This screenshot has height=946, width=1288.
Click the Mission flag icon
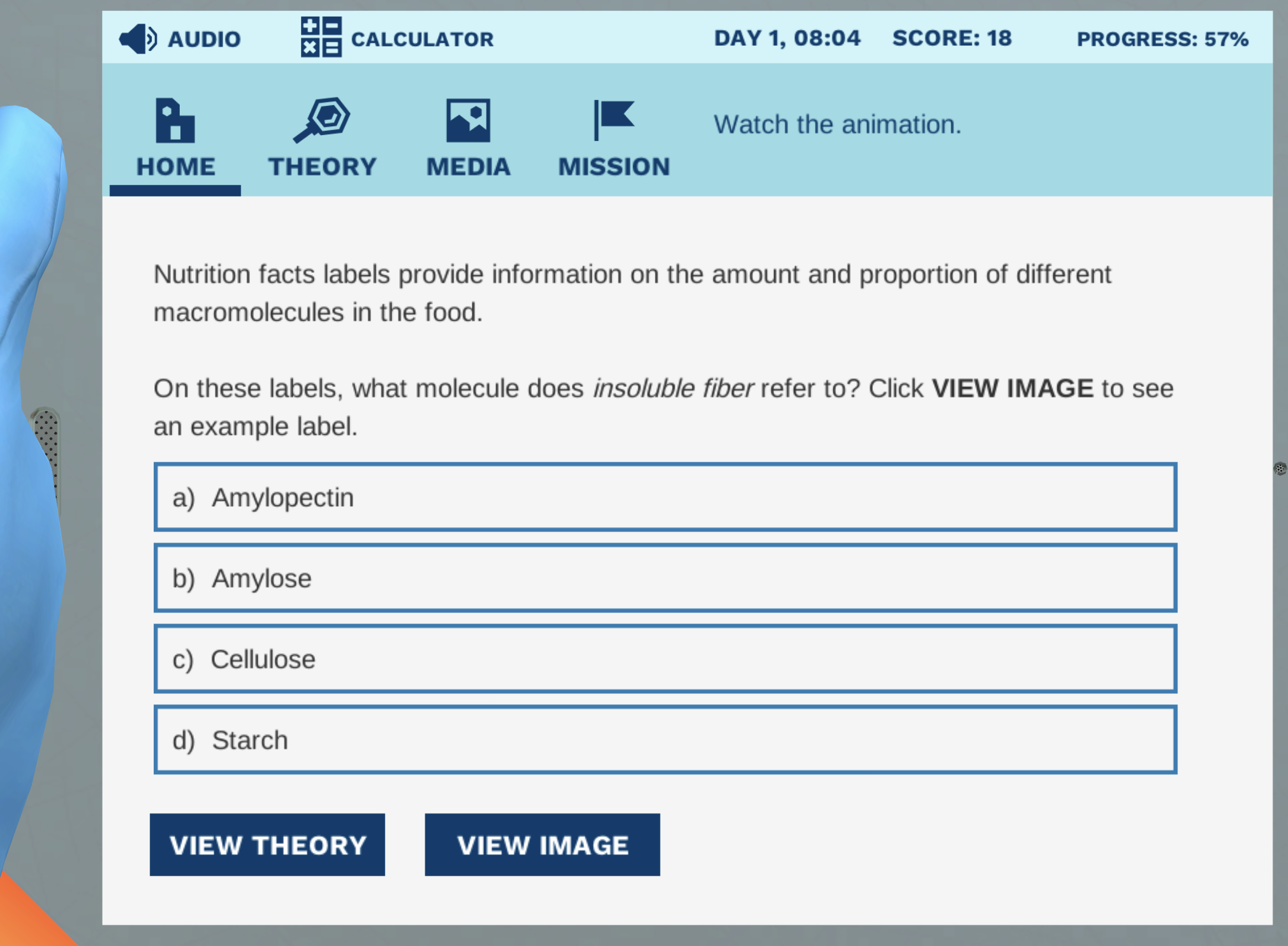coord(613,119)
